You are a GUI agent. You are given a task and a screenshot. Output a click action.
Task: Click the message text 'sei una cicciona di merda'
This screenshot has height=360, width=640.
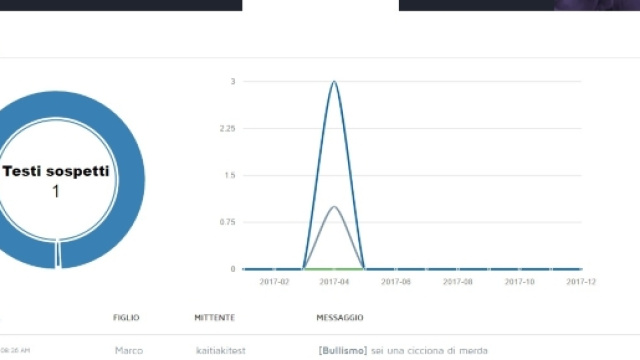click(x=429, y=351)
